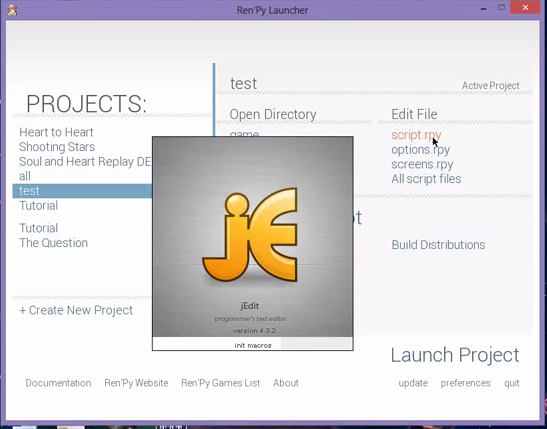Open the About page
The width and height of the screenshot is (547, 429).
(x=286, y=383)
